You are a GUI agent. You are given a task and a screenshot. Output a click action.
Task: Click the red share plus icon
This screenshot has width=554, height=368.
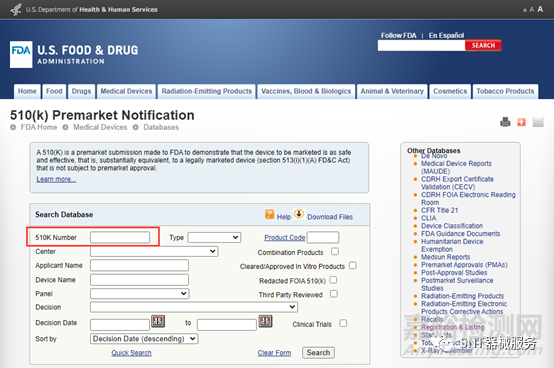coord(521,122)
